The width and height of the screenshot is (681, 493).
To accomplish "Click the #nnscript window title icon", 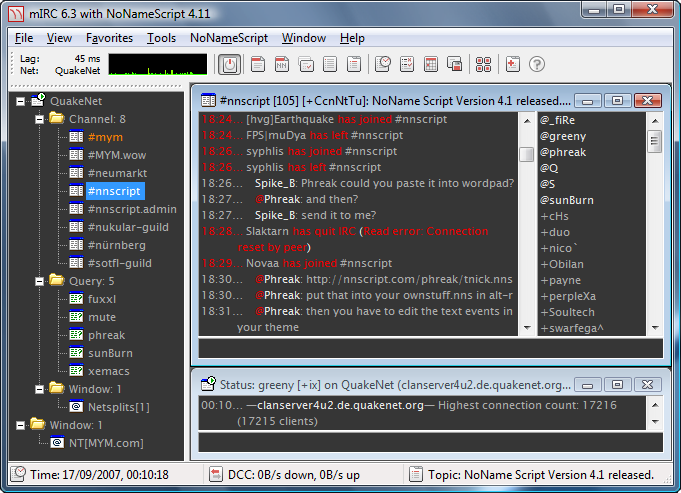I will click(x=208, y=100).
